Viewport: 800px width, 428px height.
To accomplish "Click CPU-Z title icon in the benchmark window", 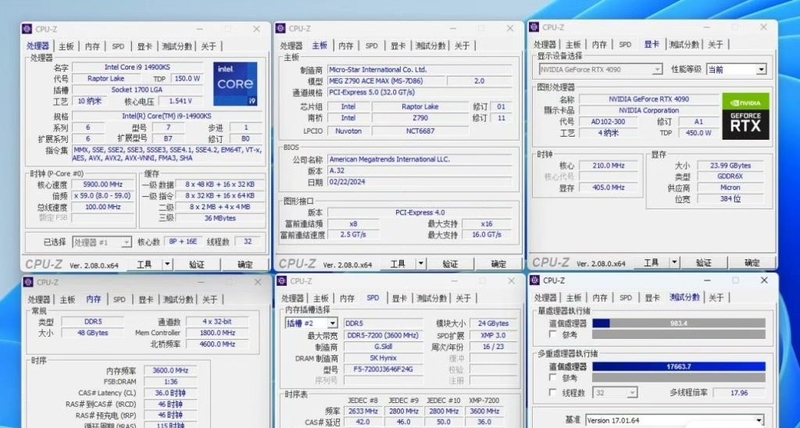I will pos(535,280).
